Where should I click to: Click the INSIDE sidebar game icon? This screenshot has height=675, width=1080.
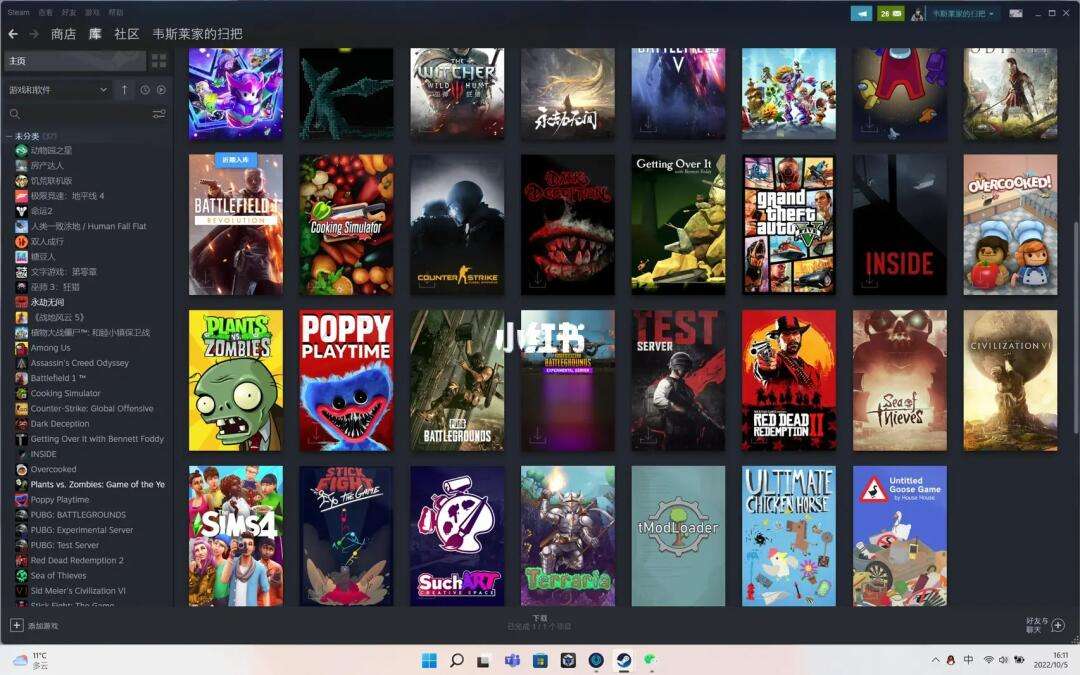(21, 454)
